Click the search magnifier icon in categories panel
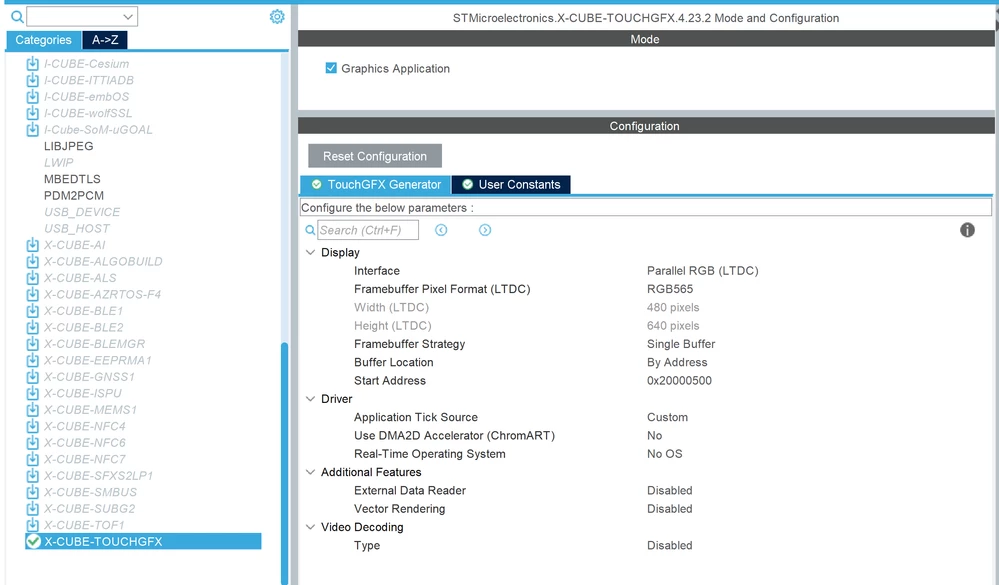 tap(17, 17)
